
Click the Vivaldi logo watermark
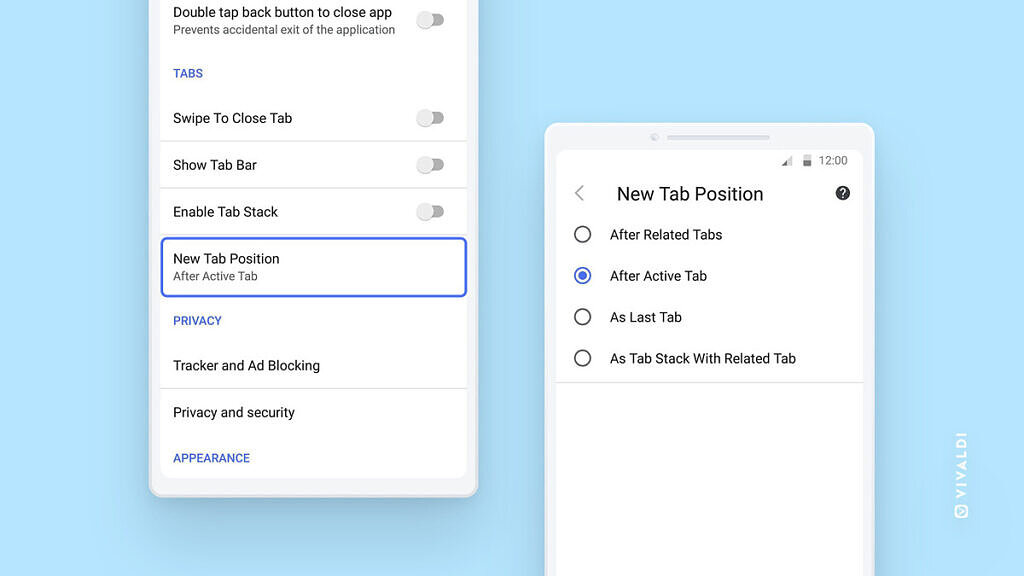click(x=961, y=475)
